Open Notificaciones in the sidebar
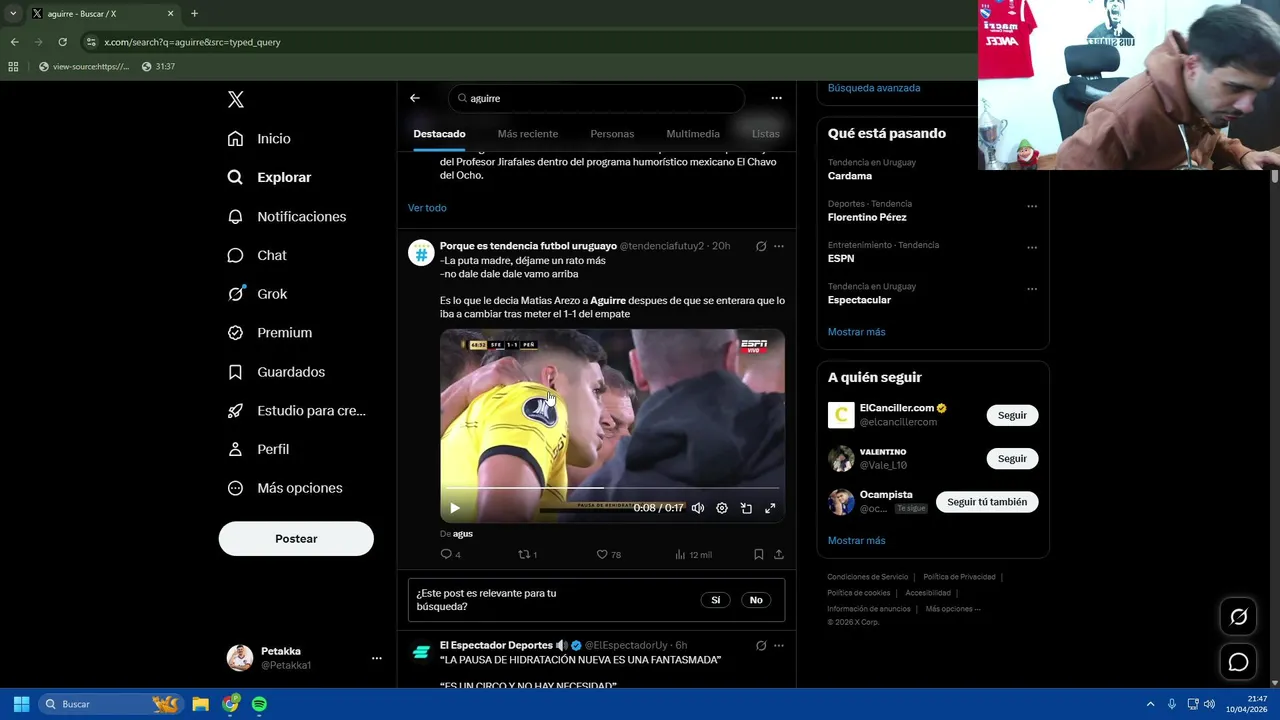 286,216
